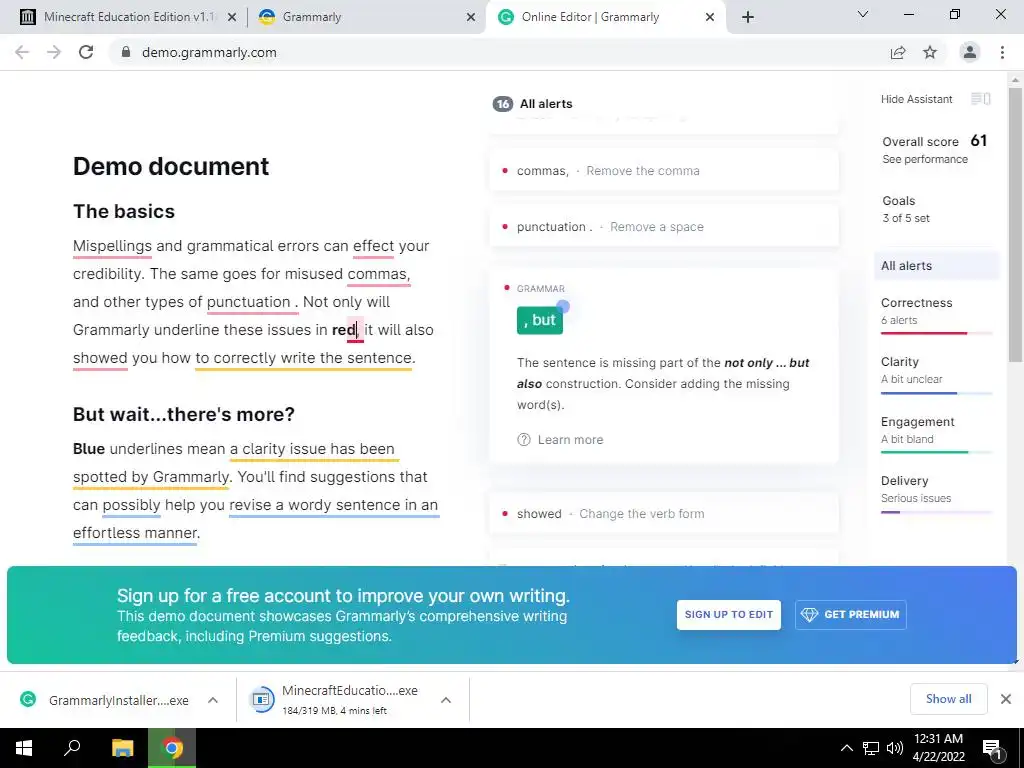Viewport: 1024px width, 768px height.
Task: Open the Chrome profile avatar
Action: click(970, 52)
